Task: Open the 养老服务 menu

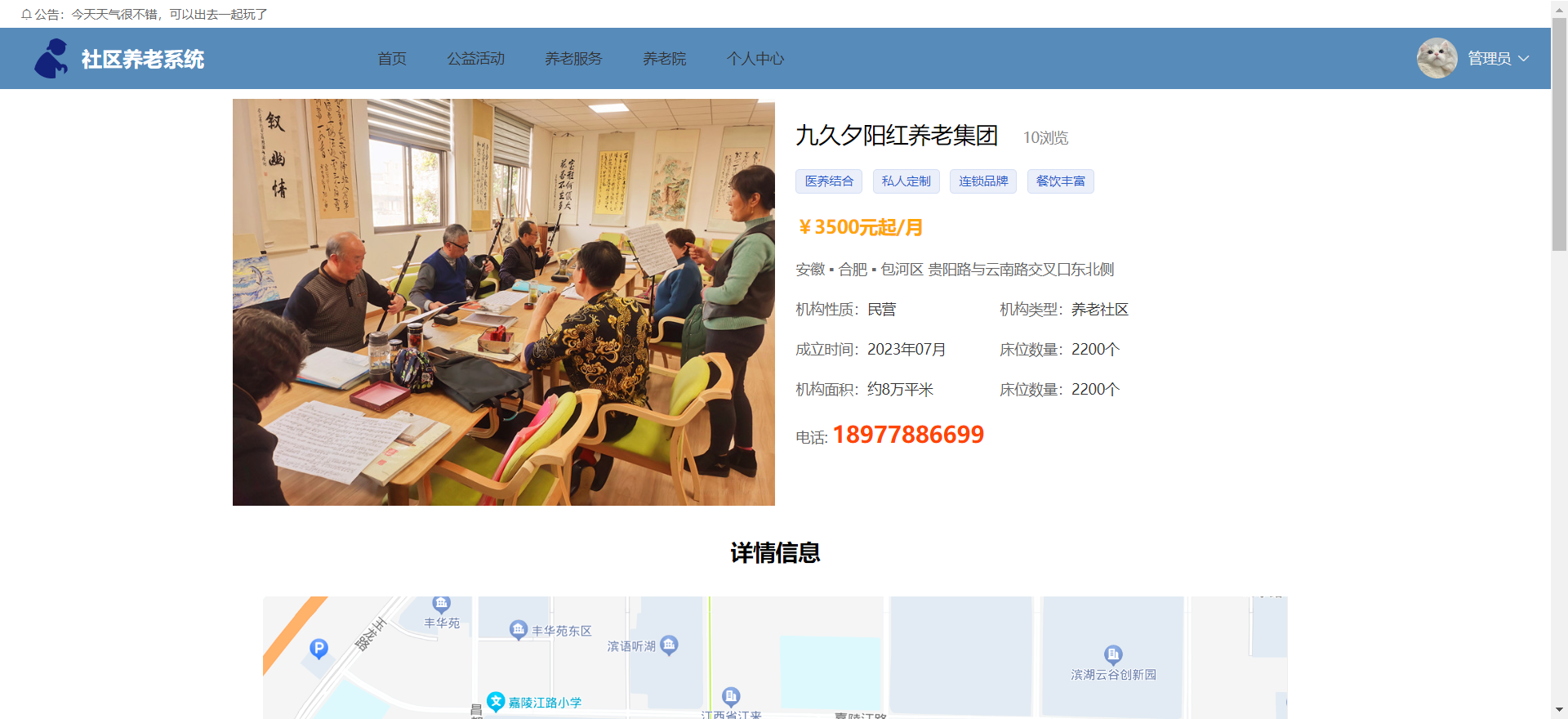Action: (x=573, y=59)
